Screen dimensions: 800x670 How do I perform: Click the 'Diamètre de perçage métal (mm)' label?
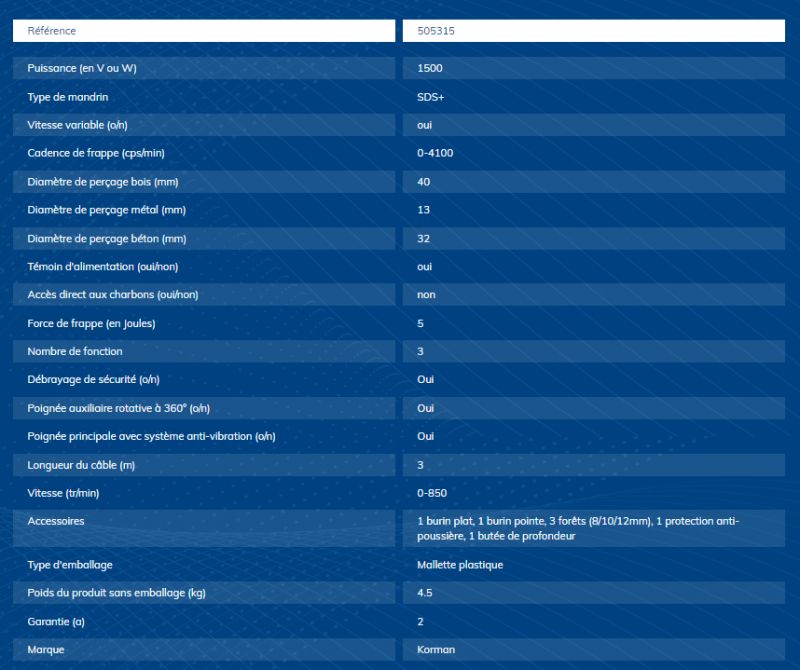click(107, 210)
